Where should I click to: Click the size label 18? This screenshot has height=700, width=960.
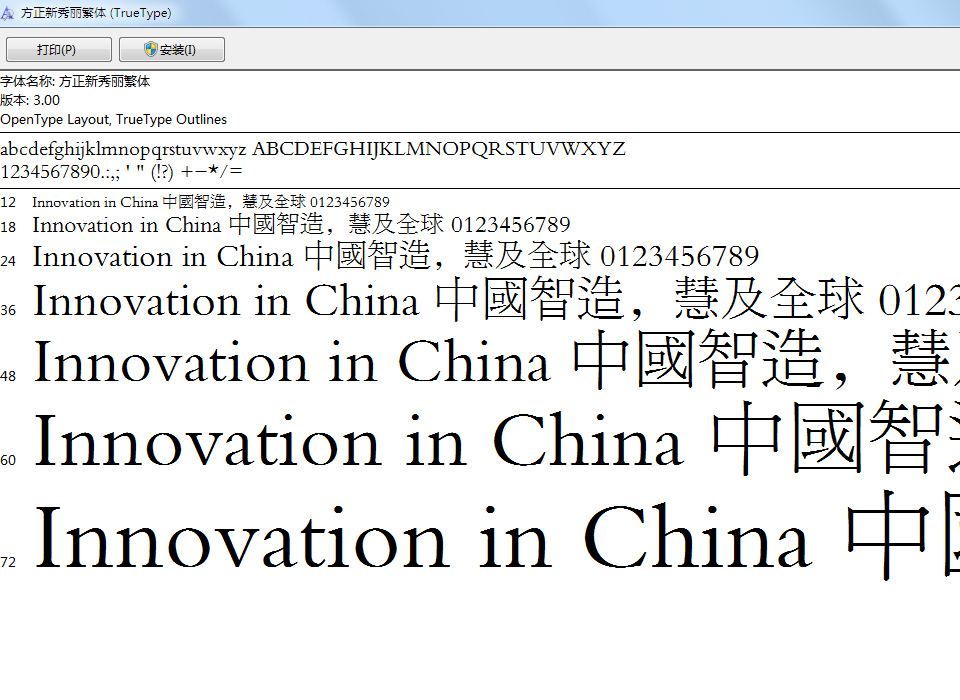(9, 227)
